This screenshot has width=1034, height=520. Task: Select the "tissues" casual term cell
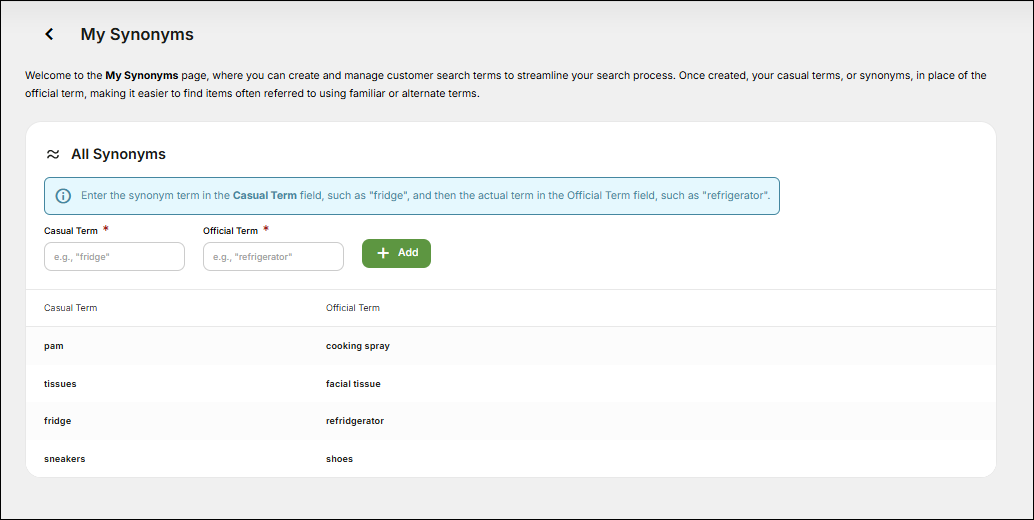point(60,384)
